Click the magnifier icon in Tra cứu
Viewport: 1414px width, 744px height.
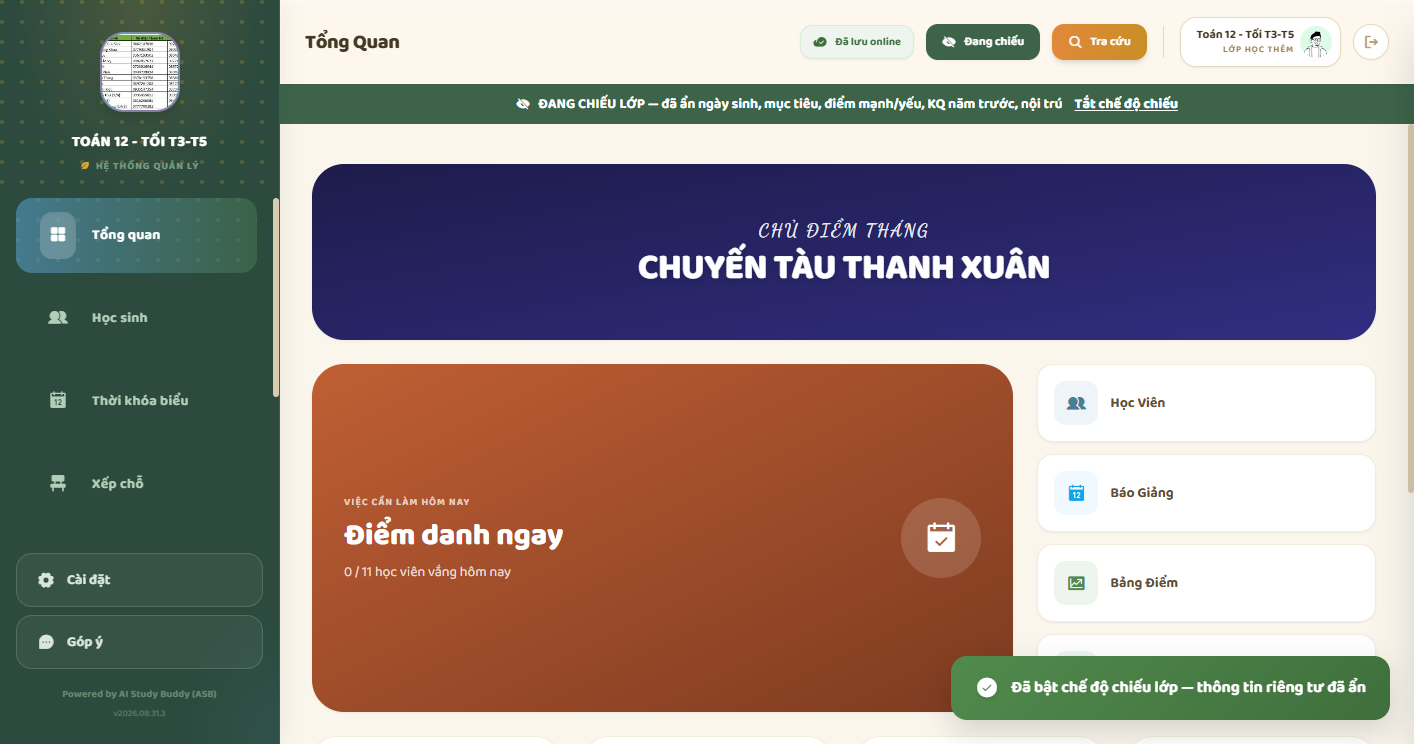point(1075,42)
